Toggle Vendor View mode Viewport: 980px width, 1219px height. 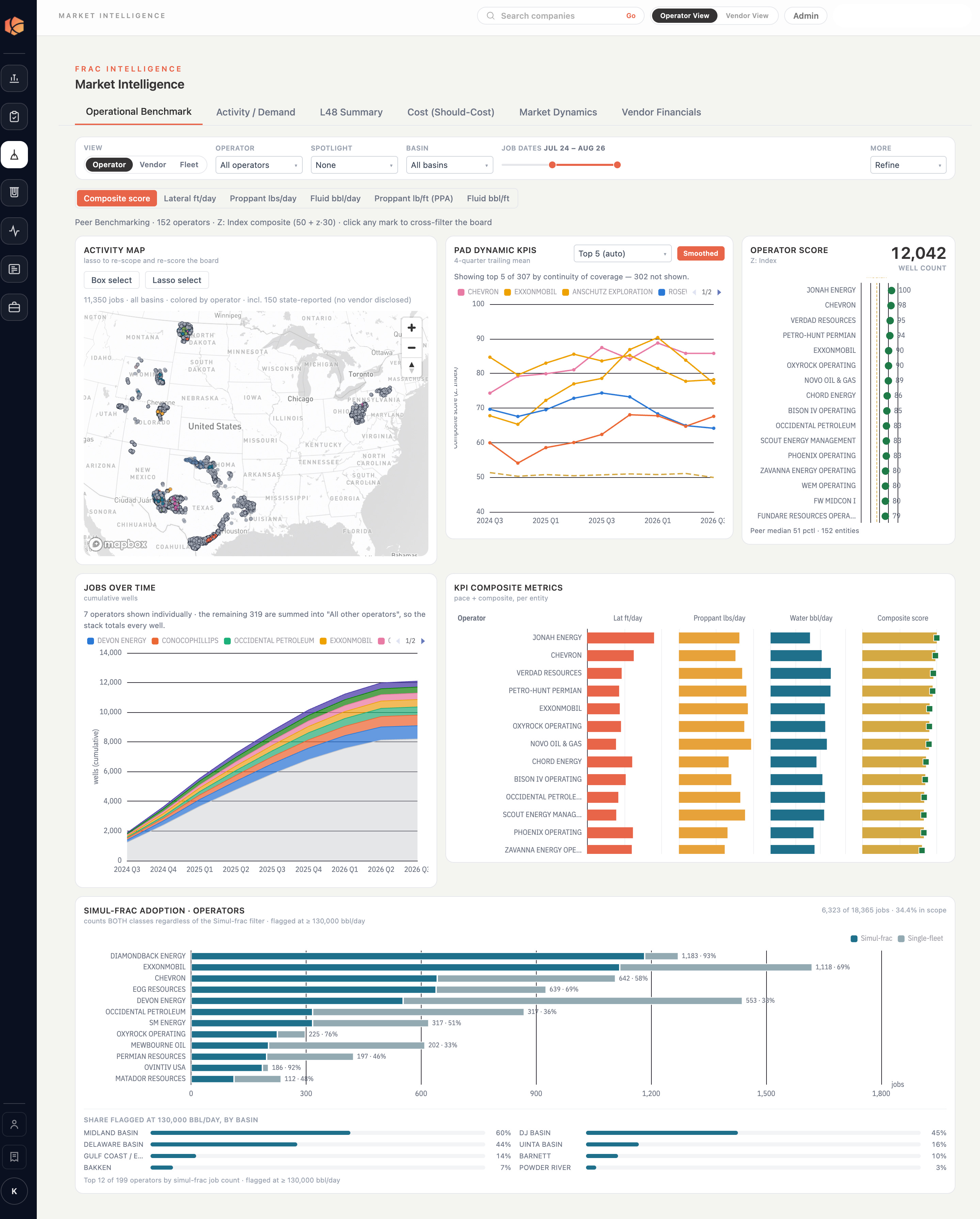747,16
